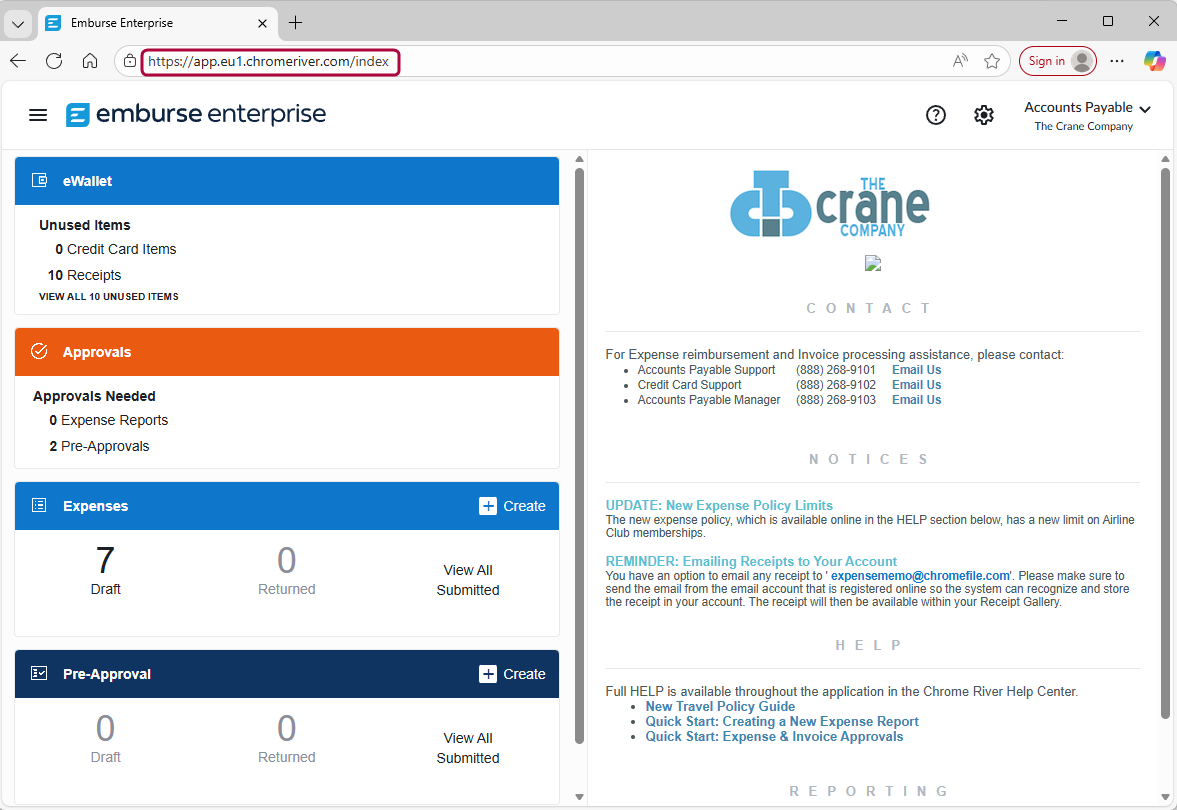
Task: Open the New Travel Policy Guide link
Action: point(719,706)
